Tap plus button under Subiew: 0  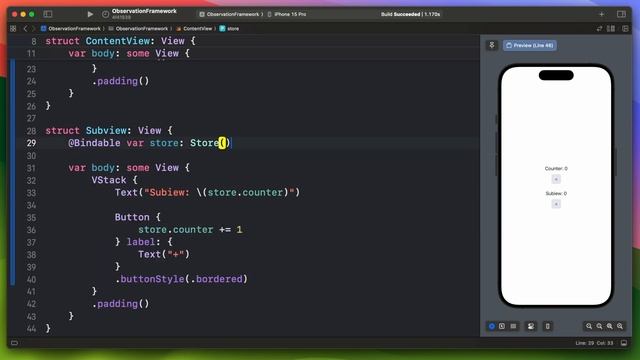[x=556, y=204]
